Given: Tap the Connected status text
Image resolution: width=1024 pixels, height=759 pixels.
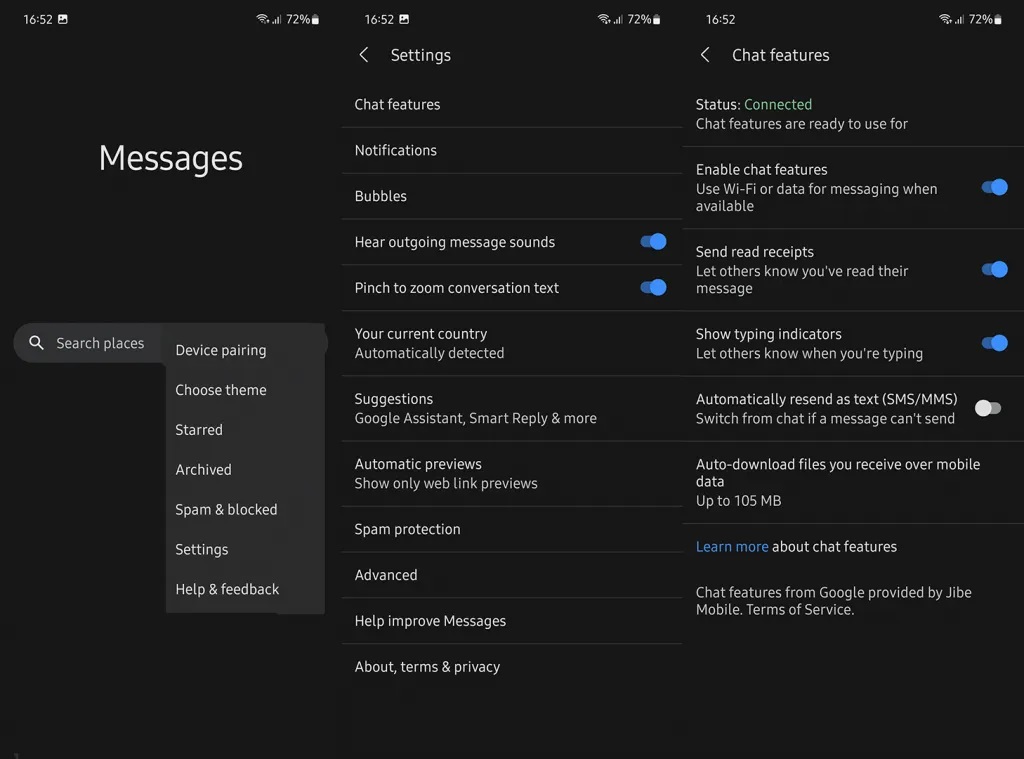Looking at the screenshot, I should (778, 105).
